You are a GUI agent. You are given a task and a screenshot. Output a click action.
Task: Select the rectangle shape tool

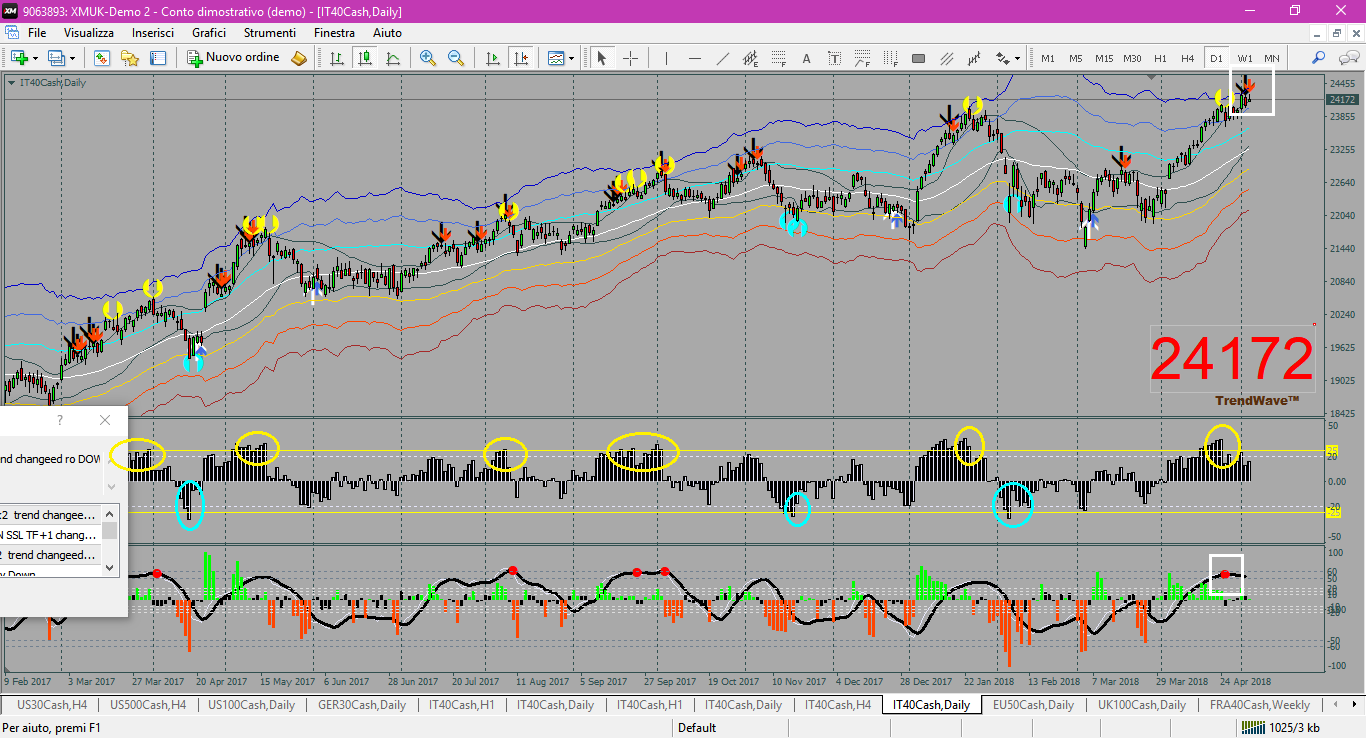click(918, 58)
